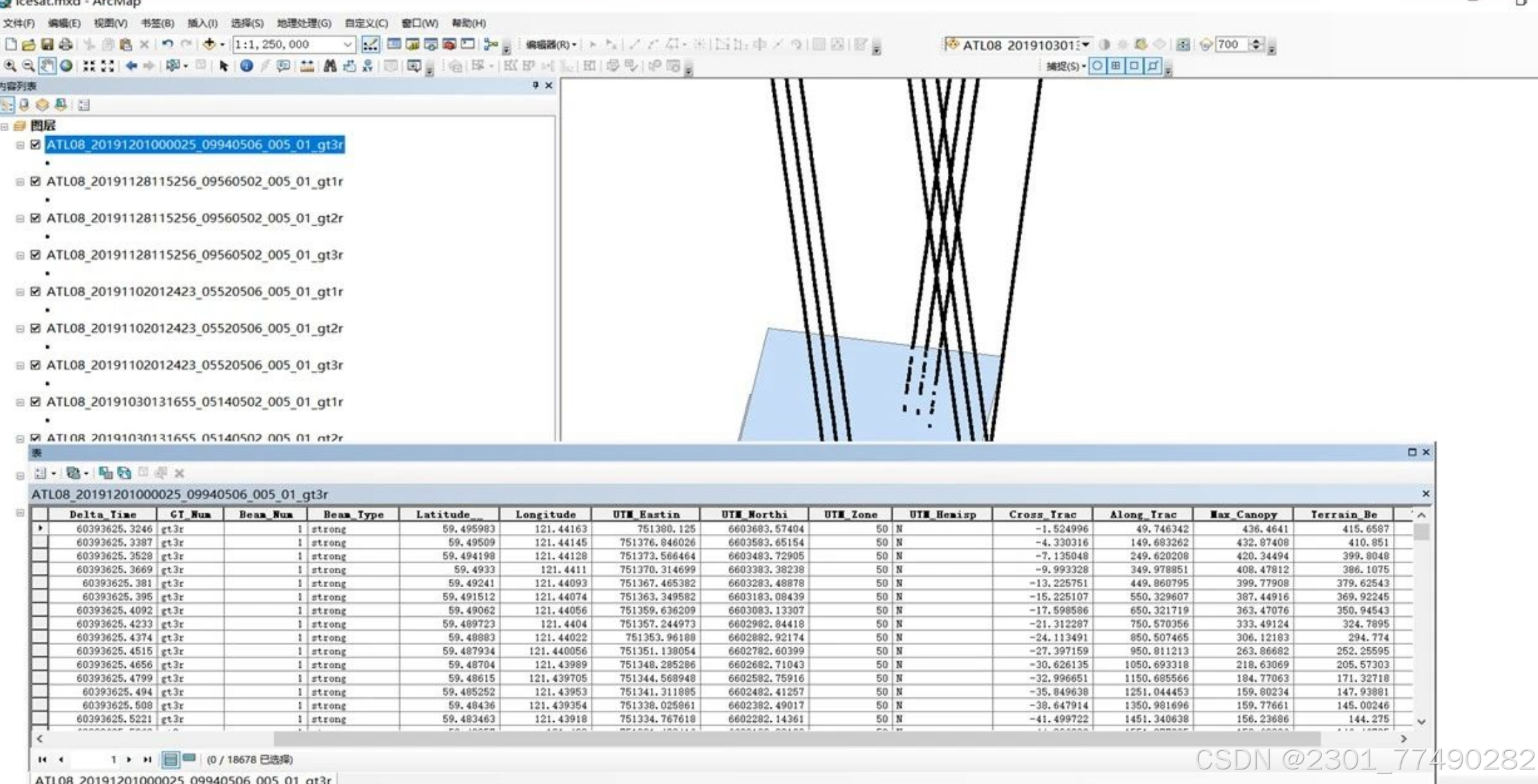1538x784 pixels.
Task: Go to last record in table
Action: pos(146,759)
